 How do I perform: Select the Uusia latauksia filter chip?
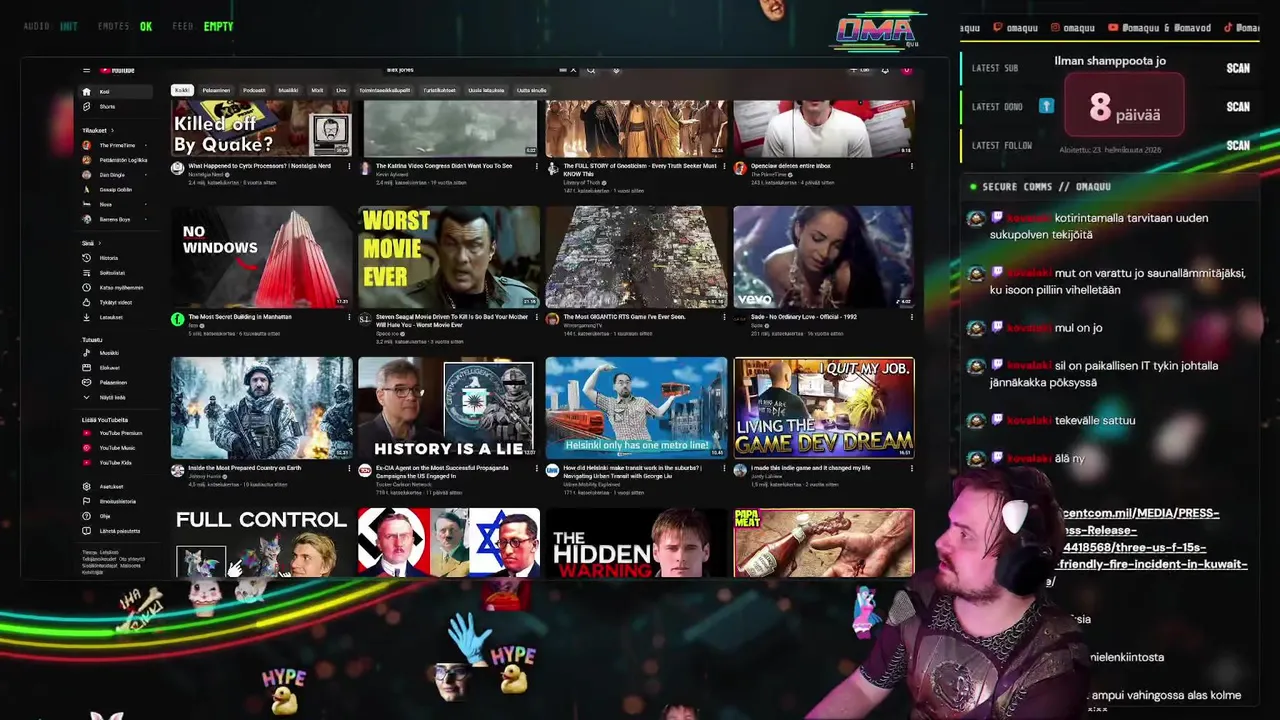click(486, 90)
